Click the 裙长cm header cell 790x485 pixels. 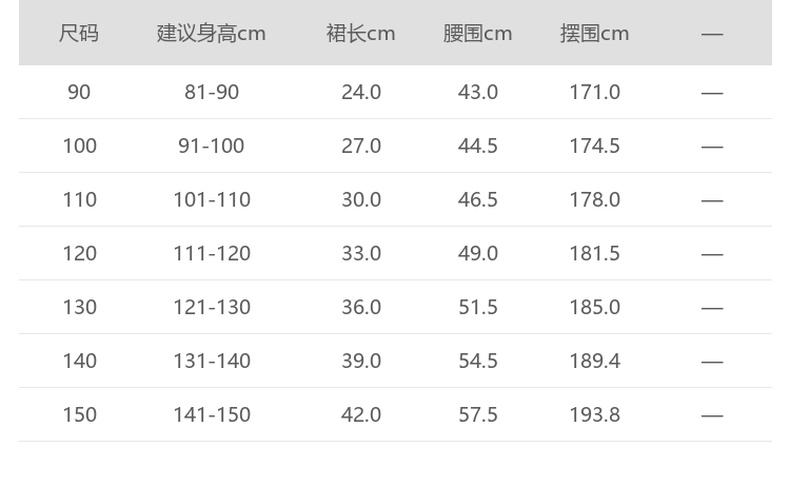[361, 34]
